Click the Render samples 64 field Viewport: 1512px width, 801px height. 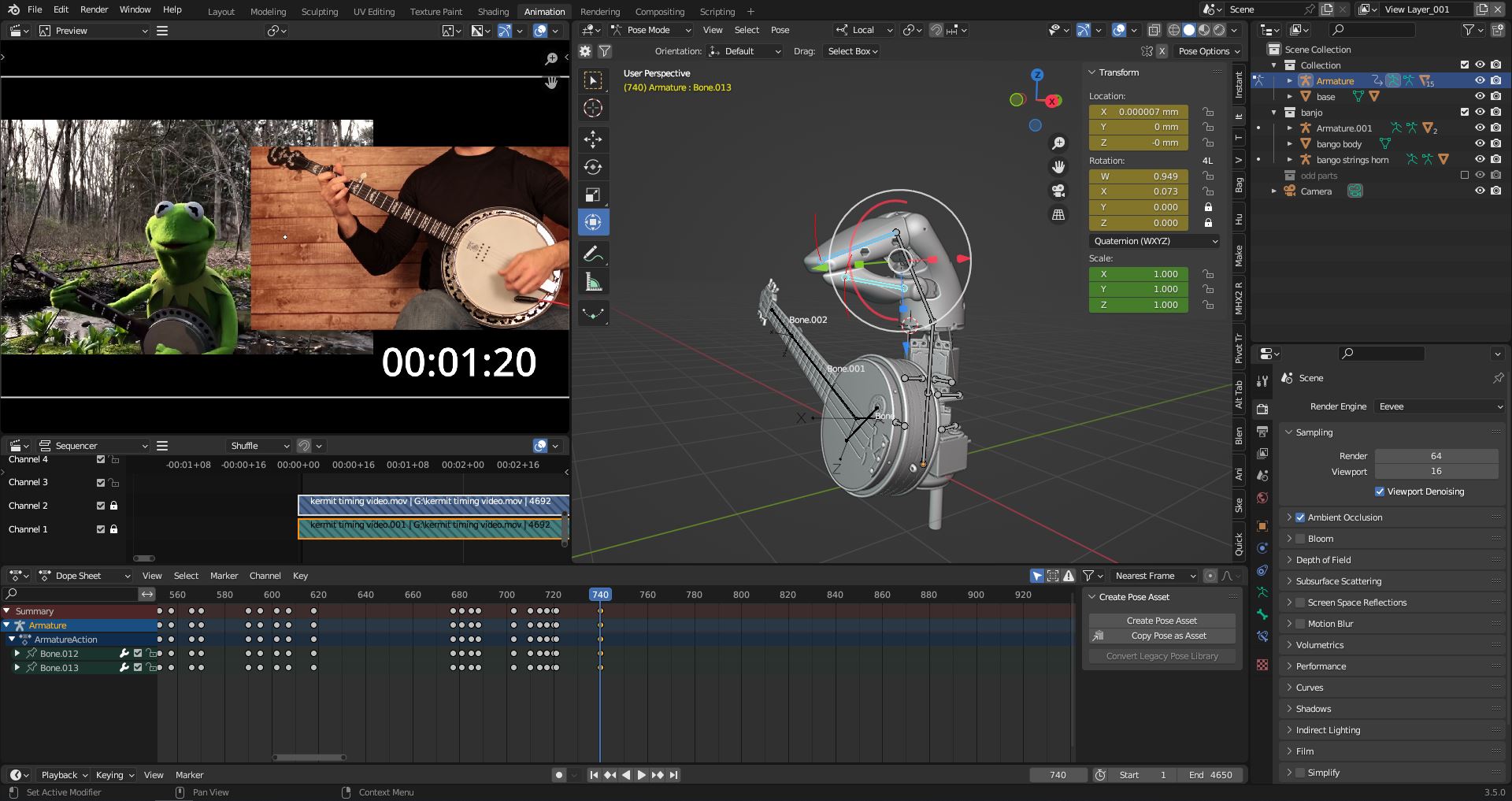tap(1436, 456)
